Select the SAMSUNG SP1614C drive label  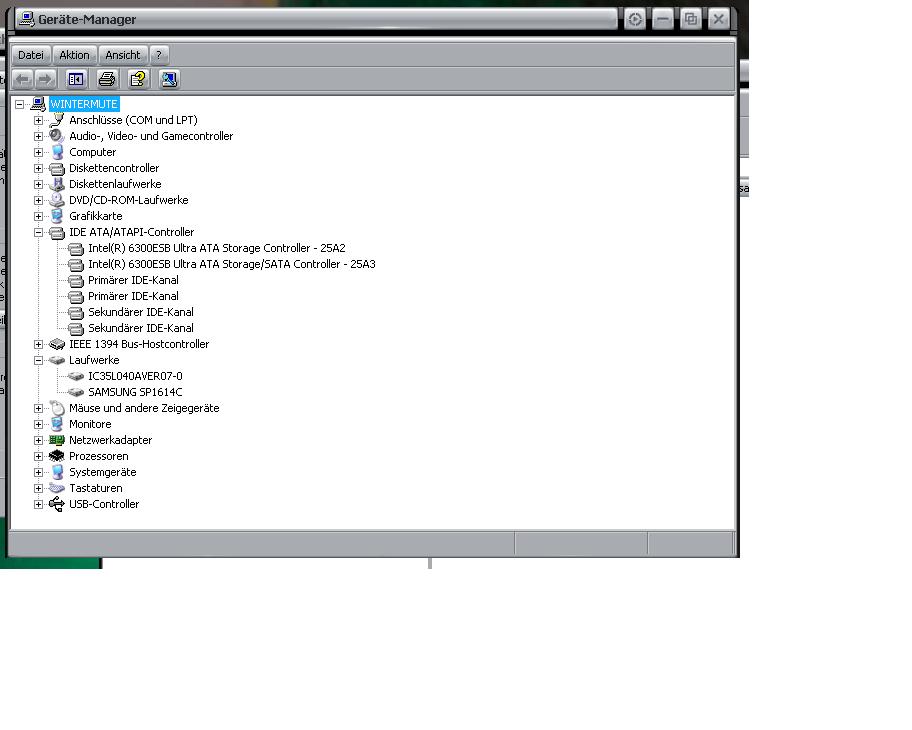coord(135,392)
